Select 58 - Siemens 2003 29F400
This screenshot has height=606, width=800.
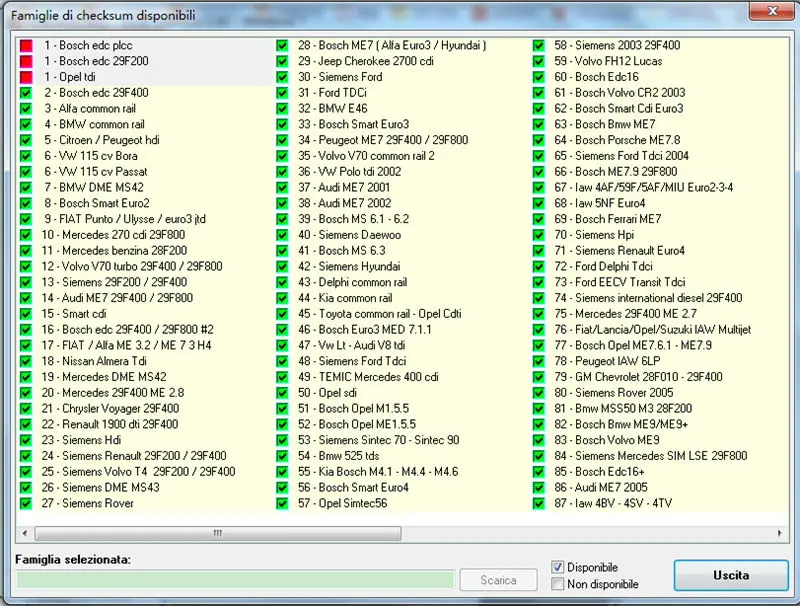617,45
